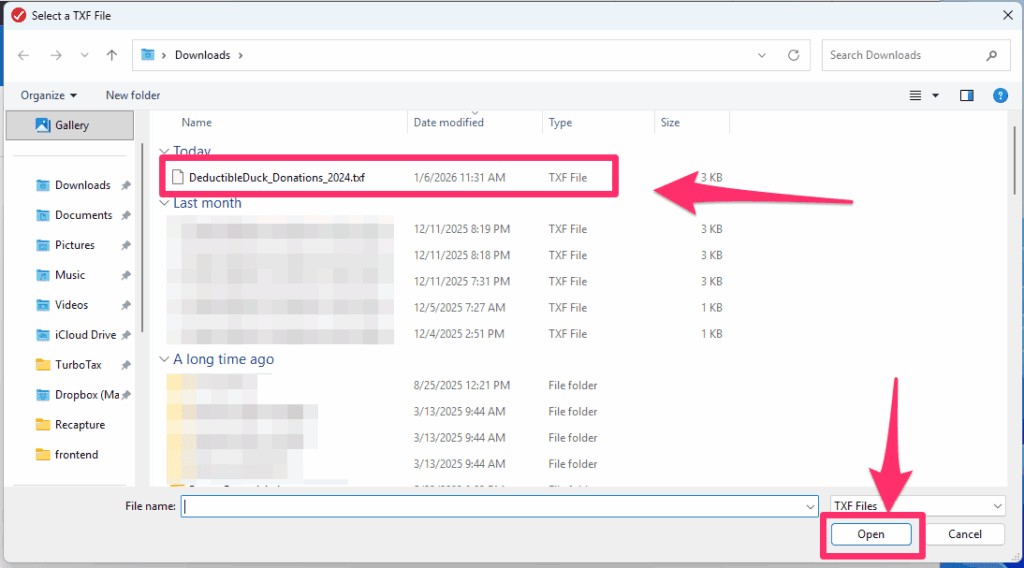Screen dimensions: 1024x568
Task: Open iCloud Drive in sidebar
Action: [x=85, y=335]
